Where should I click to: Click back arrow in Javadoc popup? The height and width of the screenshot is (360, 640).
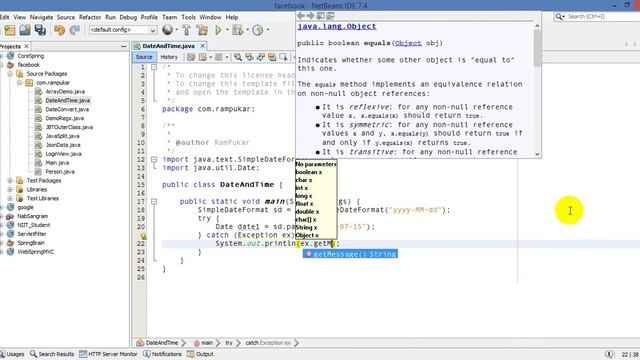(301, 16)
